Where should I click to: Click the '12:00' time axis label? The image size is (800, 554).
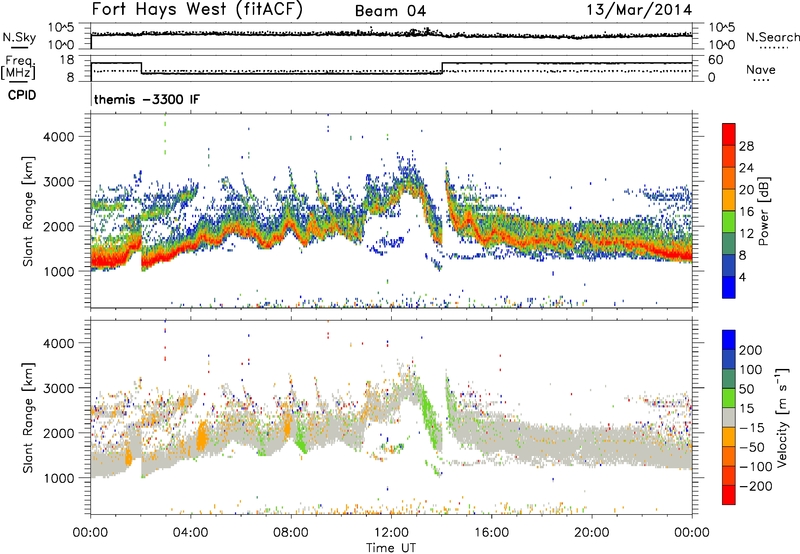(391, 533)
